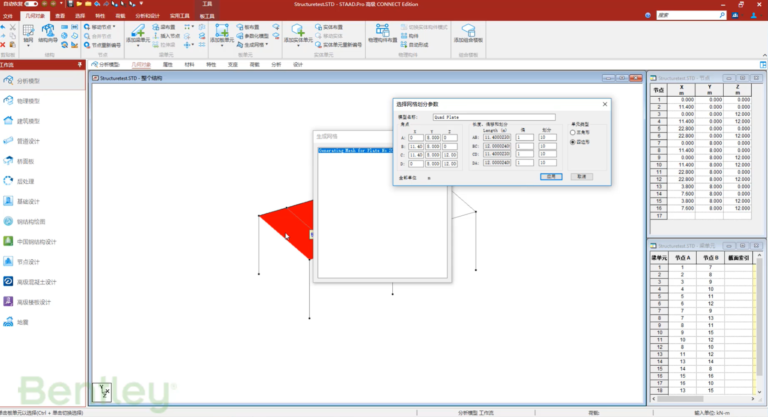
Task: Click the 添加组合楼板 composite deck icon
Action: click(x=468, y=31)
